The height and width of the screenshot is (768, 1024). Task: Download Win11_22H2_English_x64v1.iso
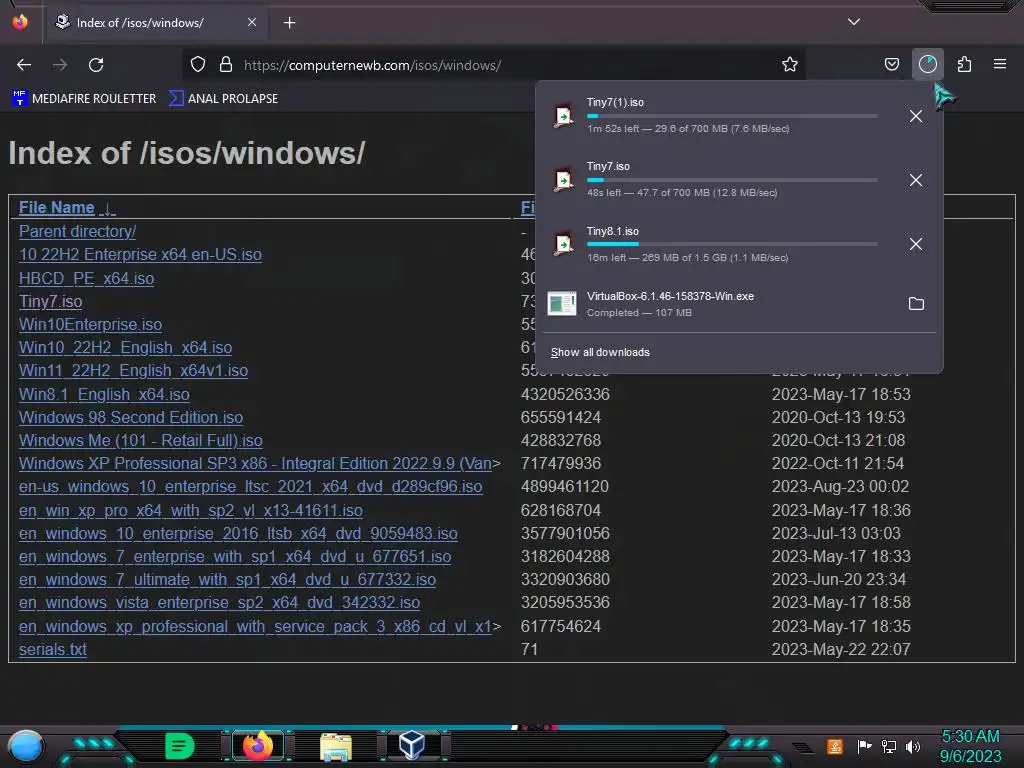pos(133,370)
